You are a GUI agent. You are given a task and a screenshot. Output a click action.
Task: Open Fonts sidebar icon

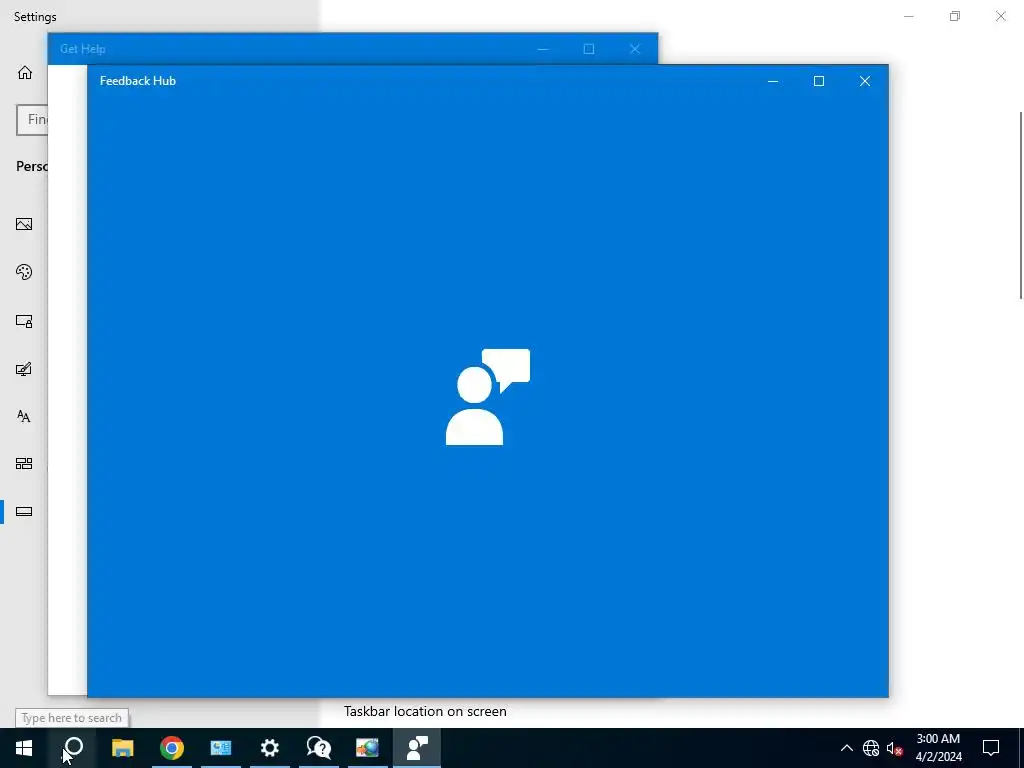tap(24, 417)
